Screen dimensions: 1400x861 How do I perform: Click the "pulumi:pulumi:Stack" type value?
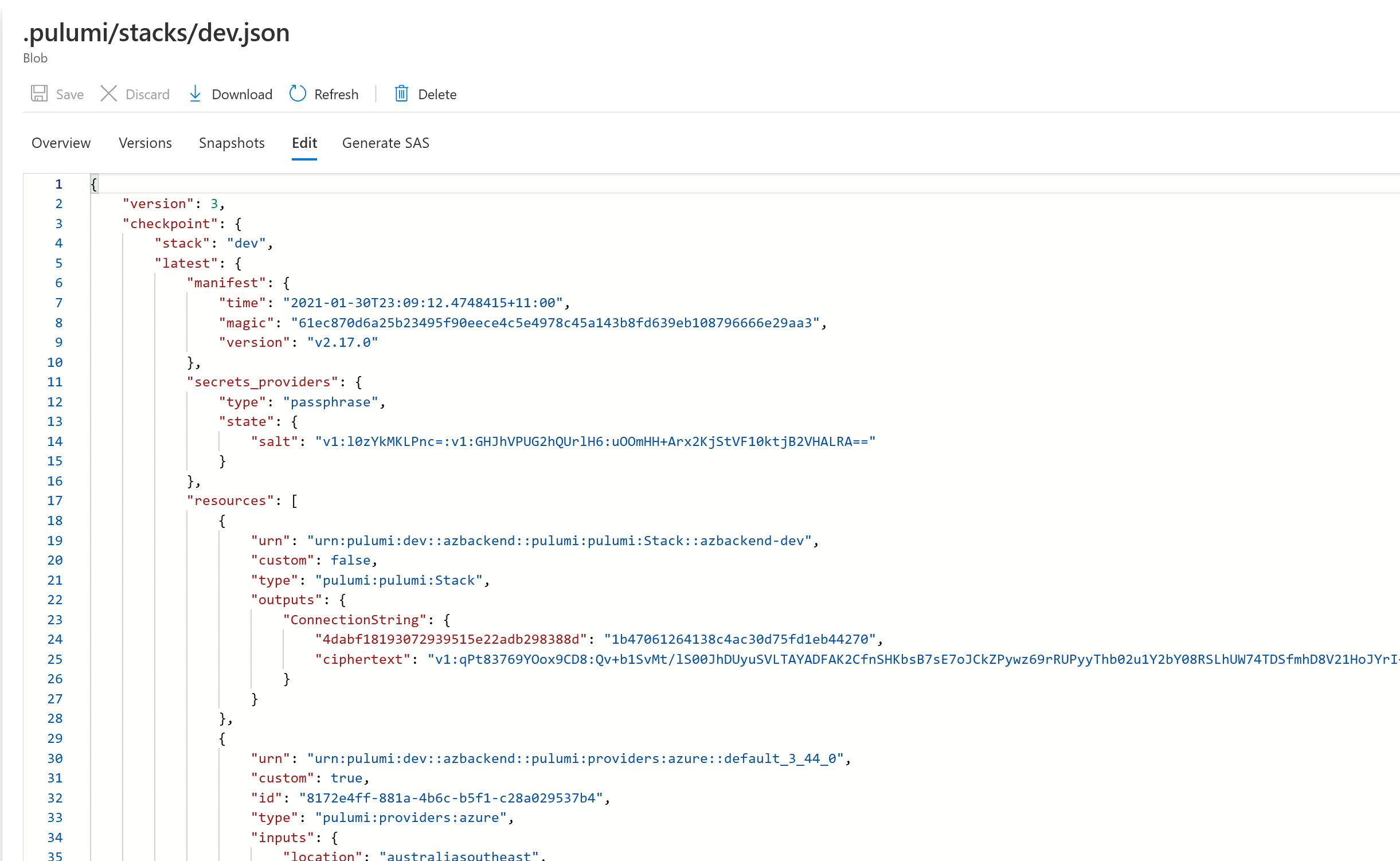(x=399, y=580)
